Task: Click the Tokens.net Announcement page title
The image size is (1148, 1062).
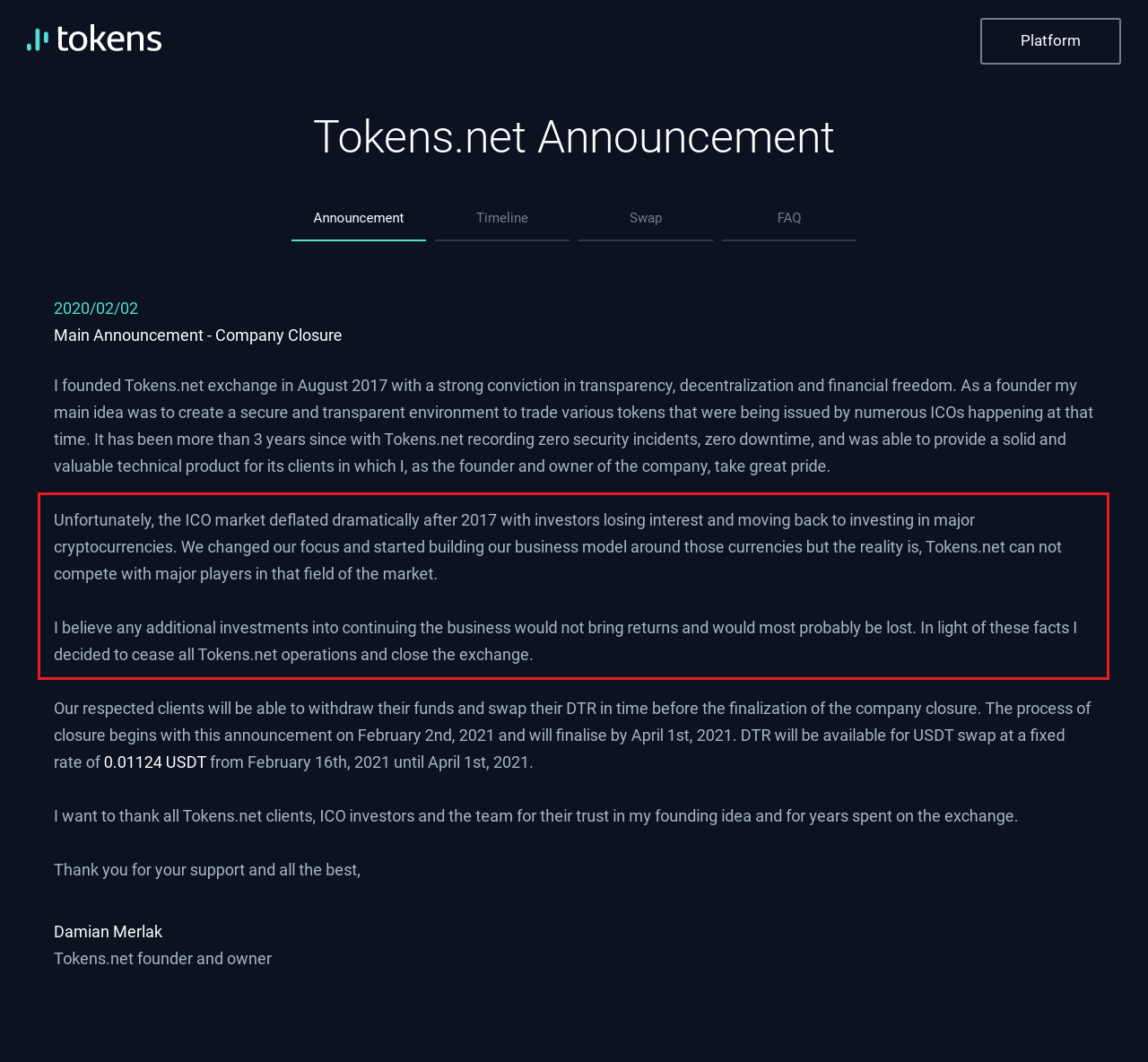Action: tap(574, 137)
